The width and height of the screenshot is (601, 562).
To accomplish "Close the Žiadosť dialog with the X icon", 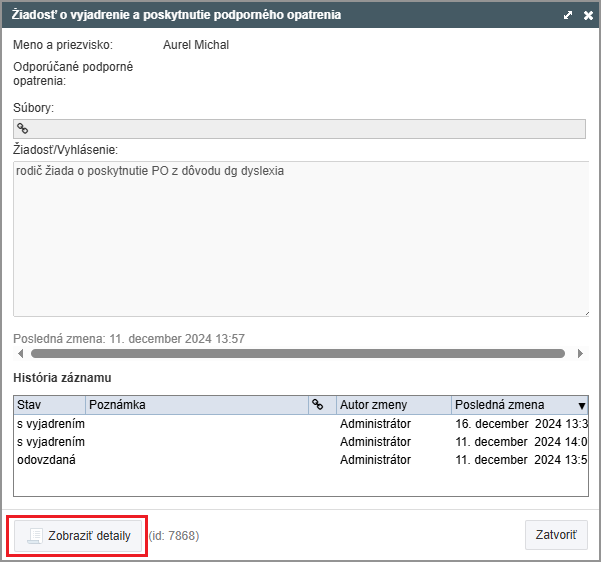I will pos(588,16).
